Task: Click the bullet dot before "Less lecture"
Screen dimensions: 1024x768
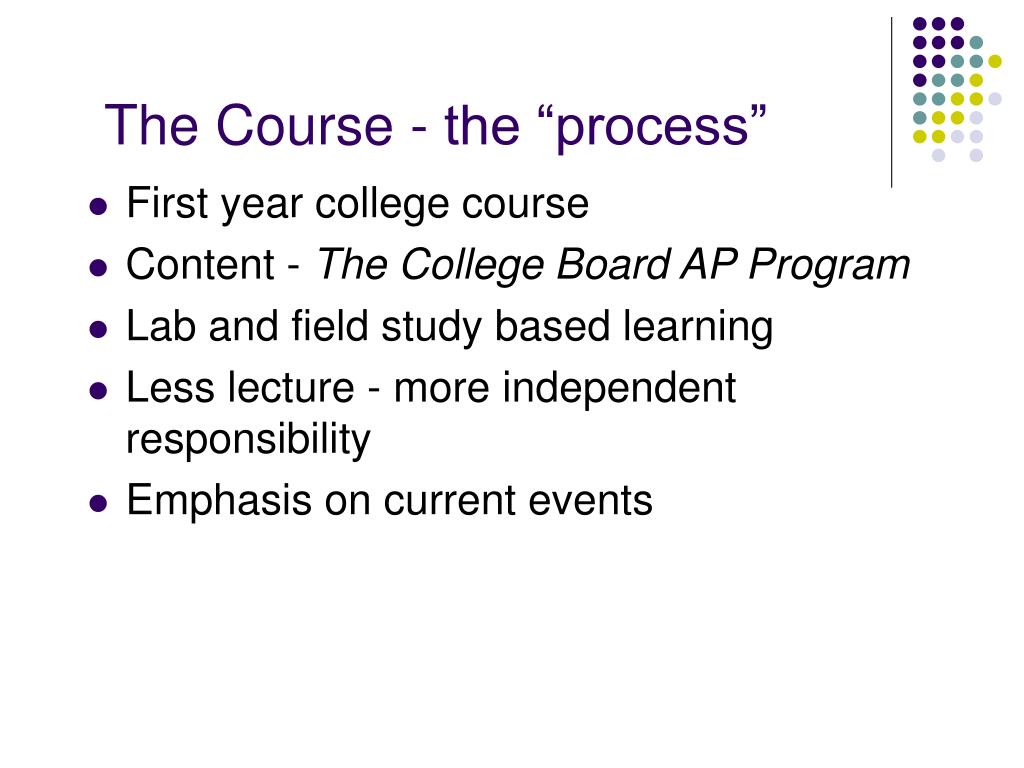Action: (98, 391)
